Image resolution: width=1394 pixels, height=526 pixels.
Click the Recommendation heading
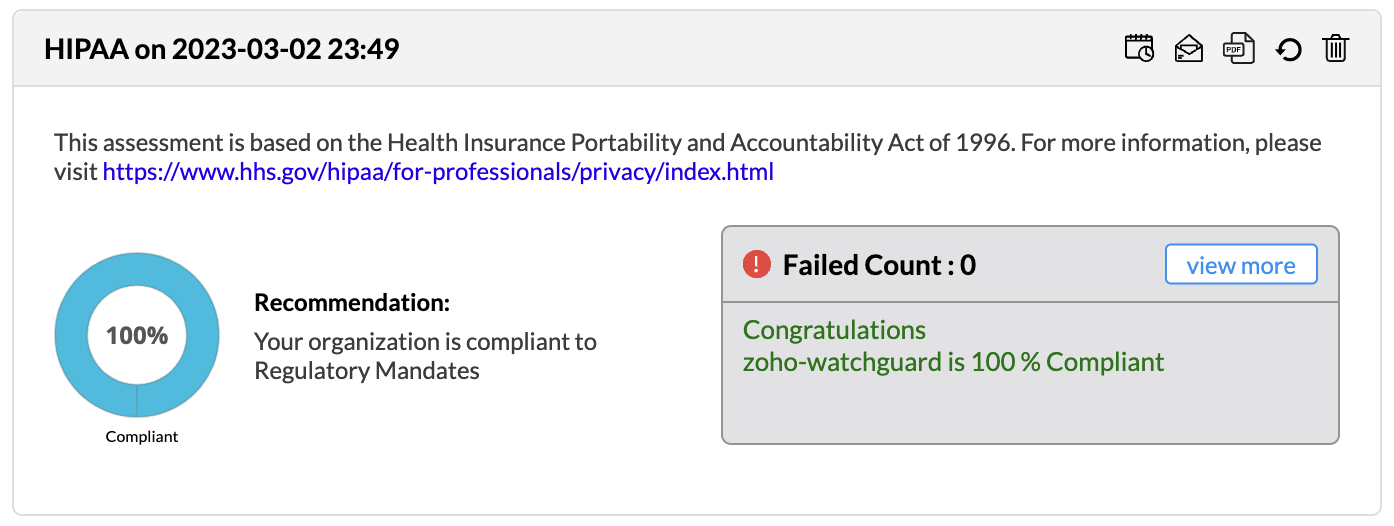pyautogui.click(x=352, y=303)
